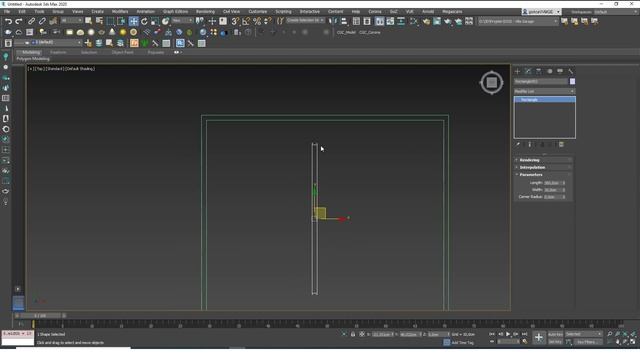Create a Sphere primitive icon
Screen dimensions: 640x360
click(x=91, y=32)
